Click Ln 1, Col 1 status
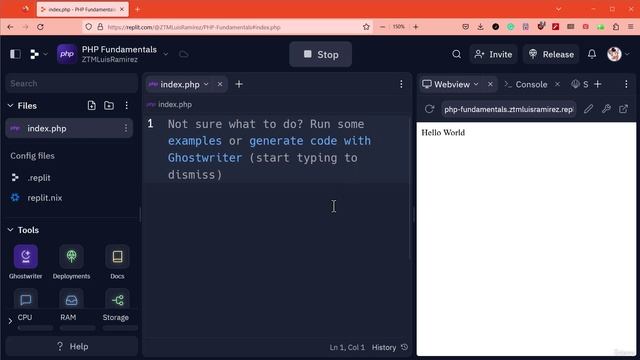The width and height of the screenshot is (640, 360). coord(347,347)
